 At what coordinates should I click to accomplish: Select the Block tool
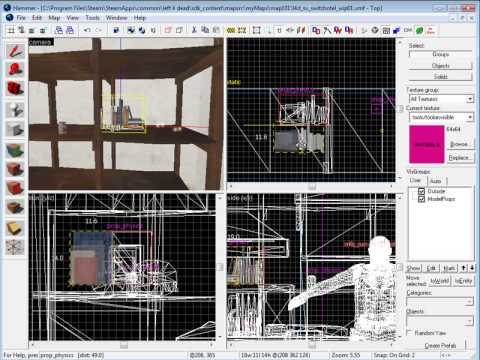click(x=15, y=129)
